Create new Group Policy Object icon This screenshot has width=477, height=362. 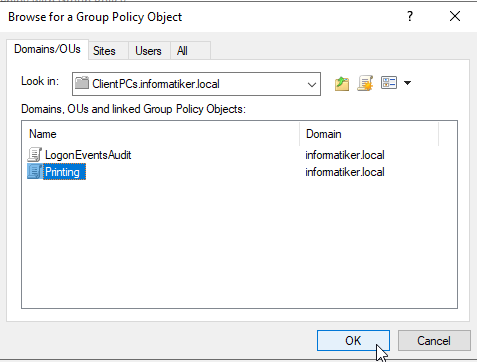365,83
